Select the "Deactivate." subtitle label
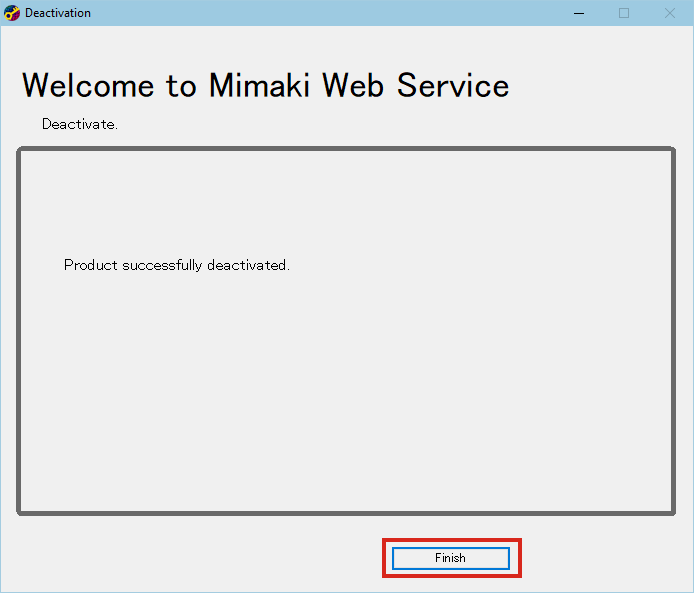Screen dimensions: 694x593 coord(80,125)
